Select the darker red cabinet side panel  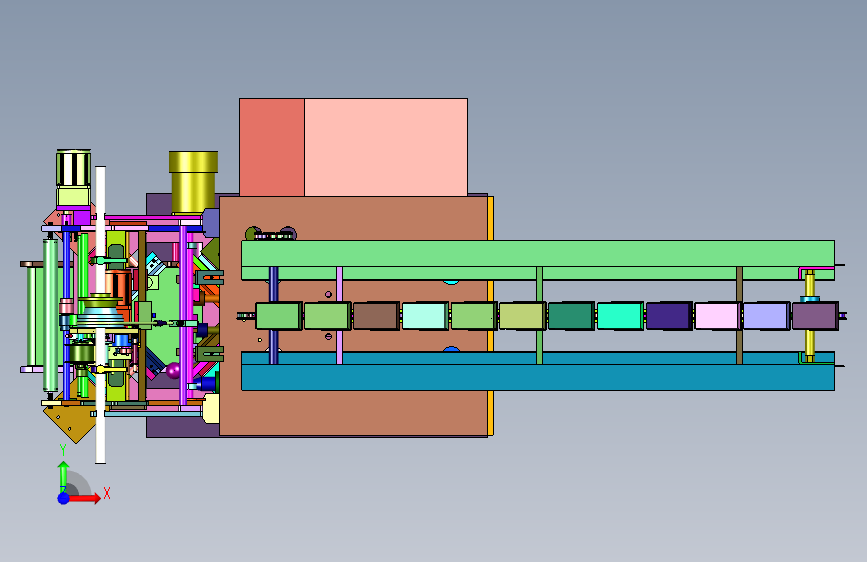pyautogui.click(x=272, y=147)
